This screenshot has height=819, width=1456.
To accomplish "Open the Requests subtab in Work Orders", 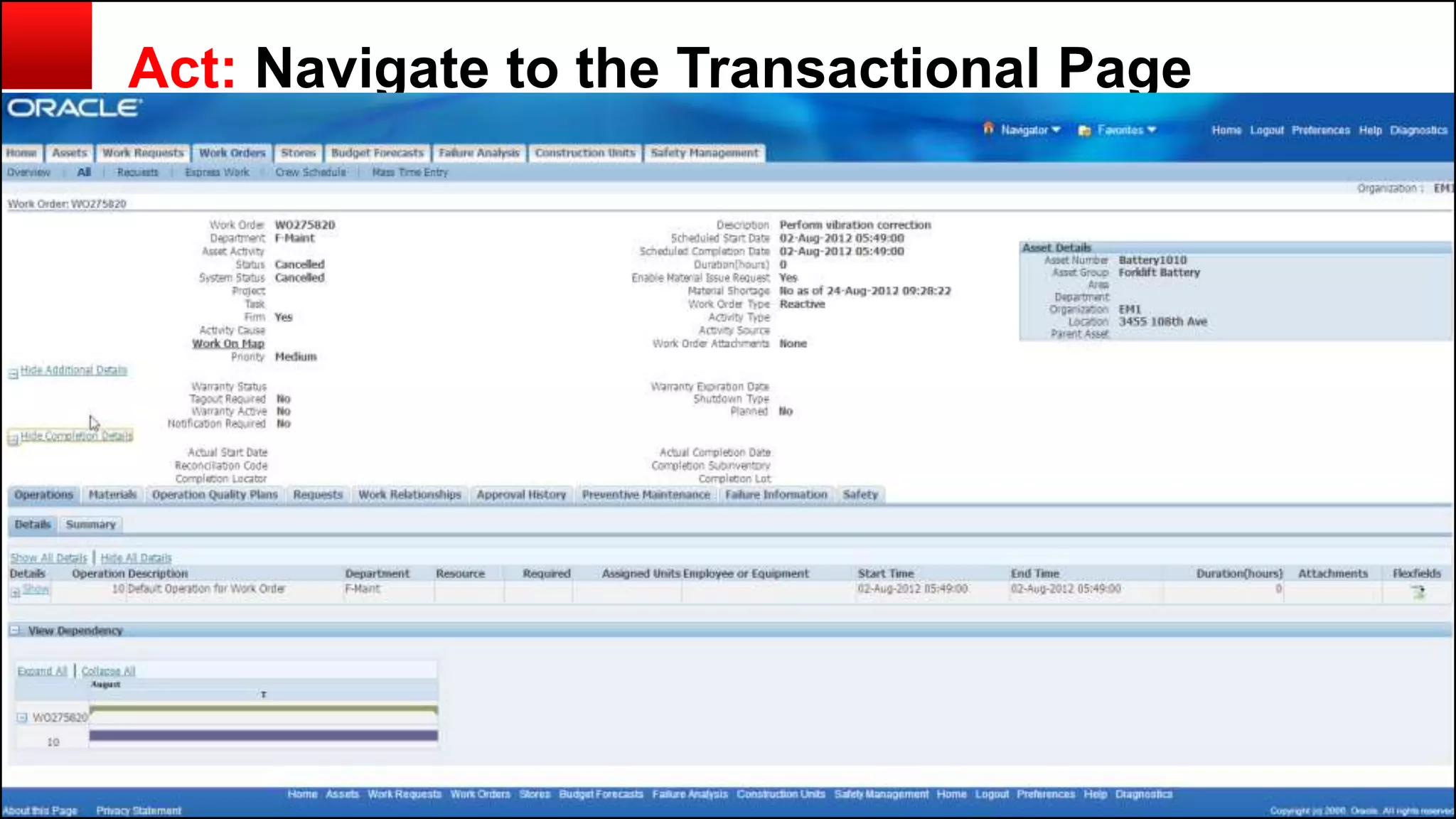I will click(x=138, y=173).
